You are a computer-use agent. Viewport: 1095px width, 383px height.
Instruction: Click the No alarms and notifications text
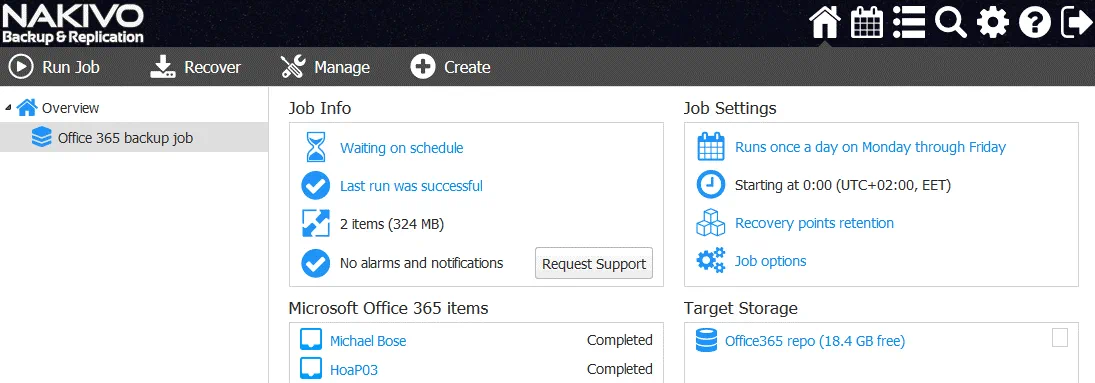[x=421, y=263]
